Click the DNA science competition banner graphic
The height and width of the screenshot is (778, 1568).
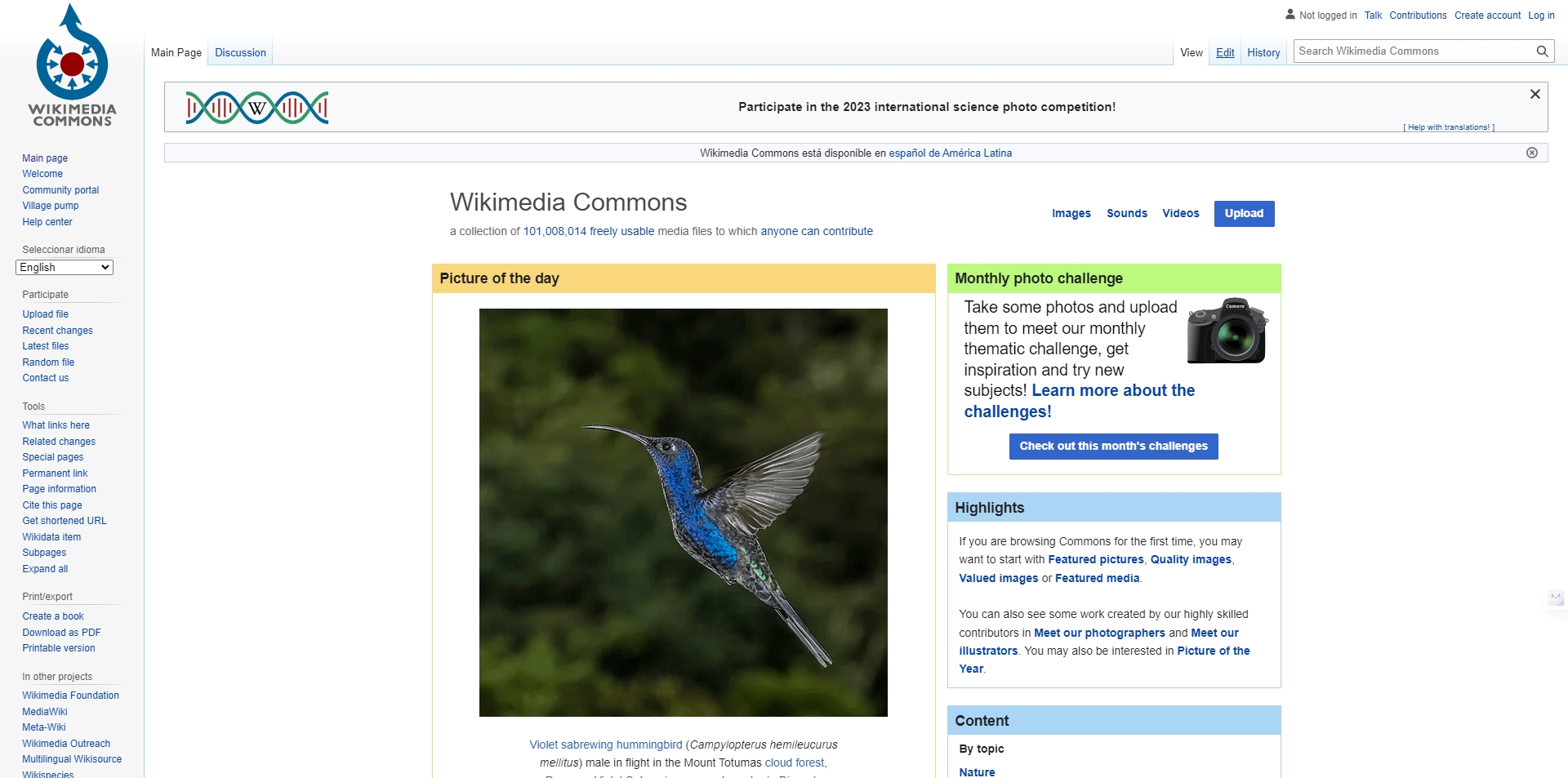(x=256, y=107)
